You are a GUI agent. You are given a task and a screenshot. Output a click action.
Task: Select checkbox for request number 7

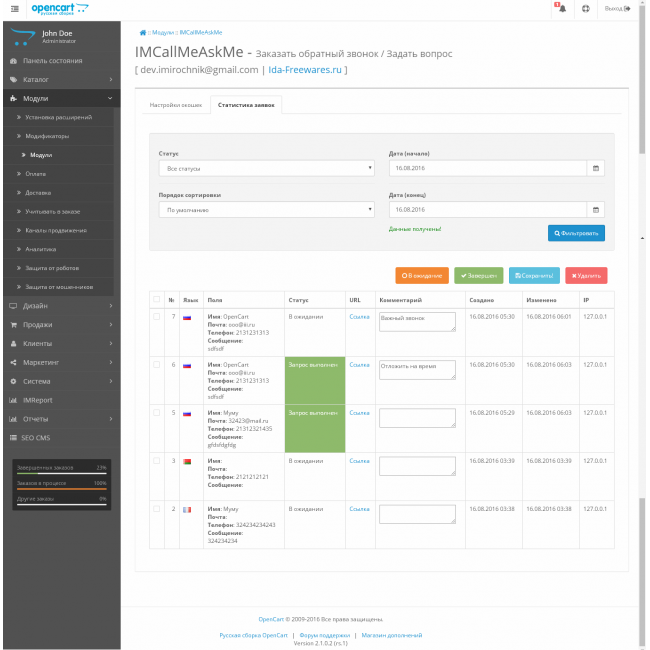(155, 316)
